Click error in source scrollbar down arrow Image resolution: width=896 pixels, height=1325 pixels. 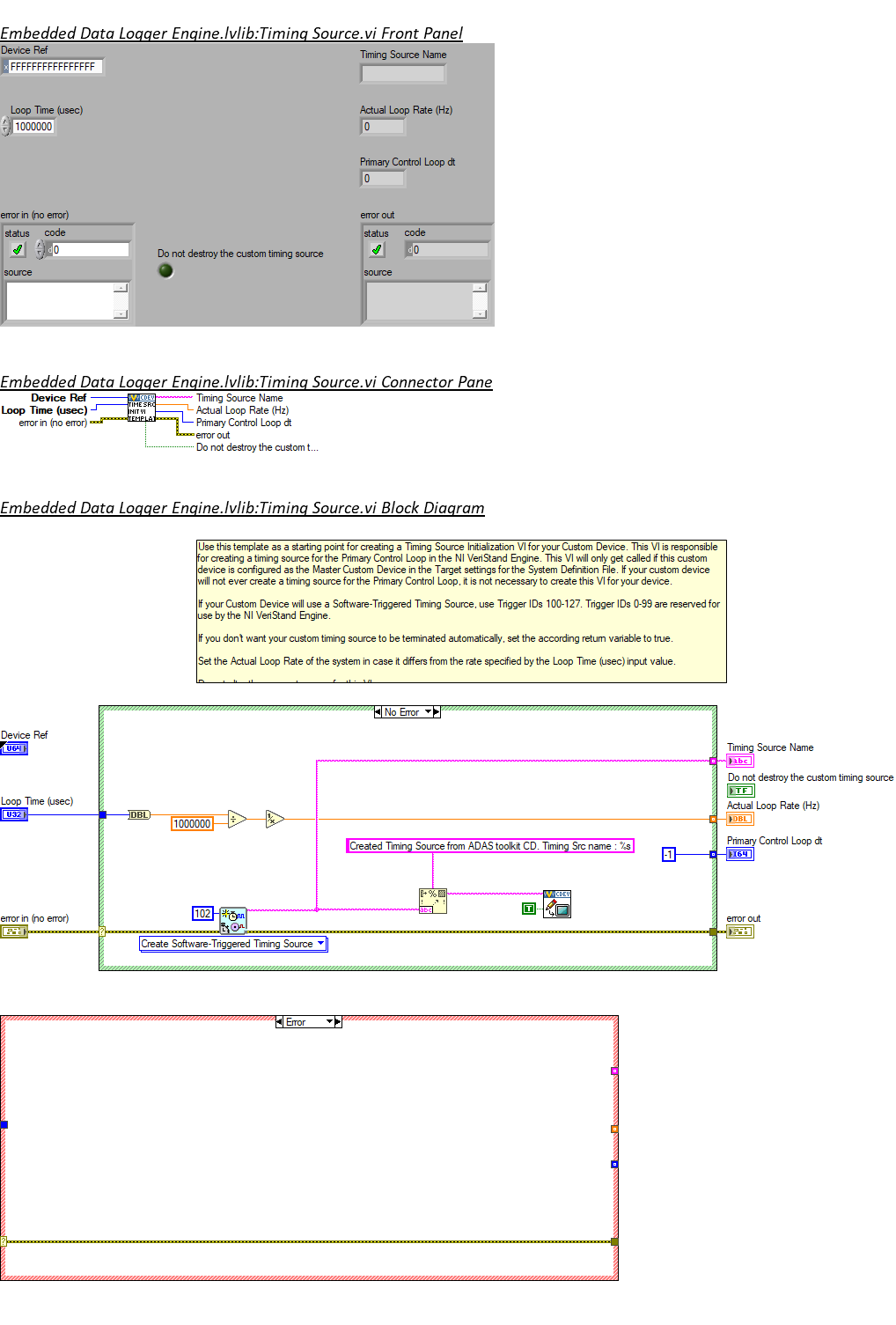tap(121, 313)
